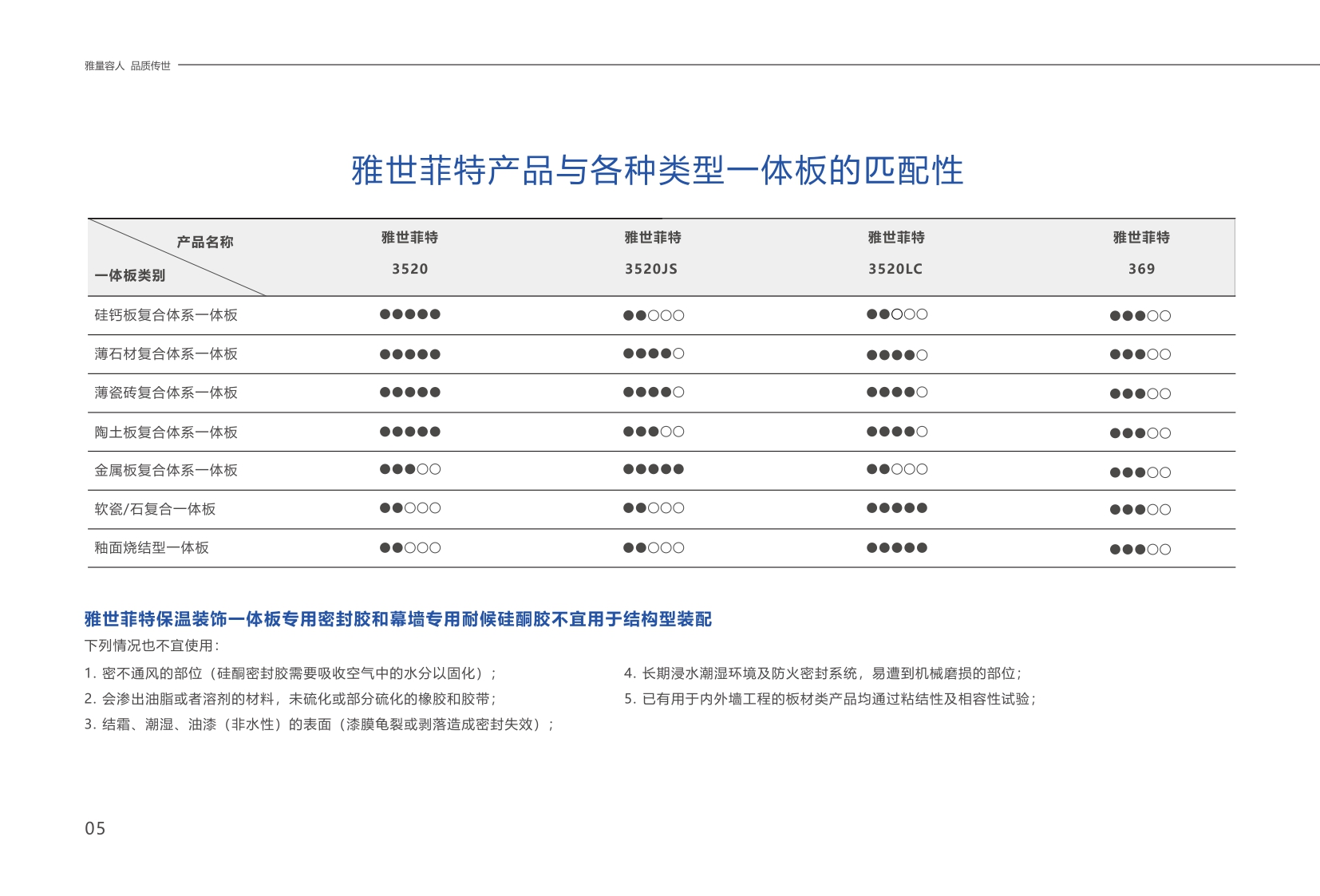This screenshot has width=1320, height=896.
Task: Click the 3520 rating dots for 硅钙板复合体系一体板
Action: click(x=410, y=314)
